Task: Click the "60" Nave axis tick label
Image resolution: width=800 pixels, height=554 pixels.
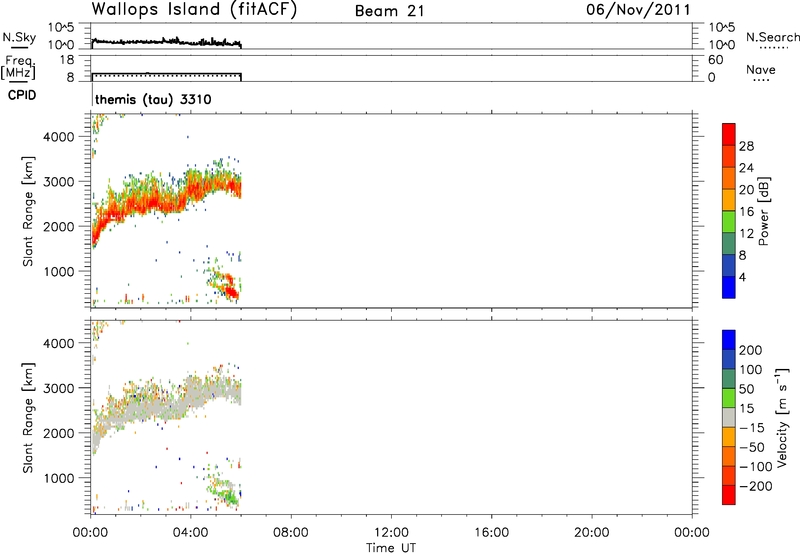Action: 715,60
